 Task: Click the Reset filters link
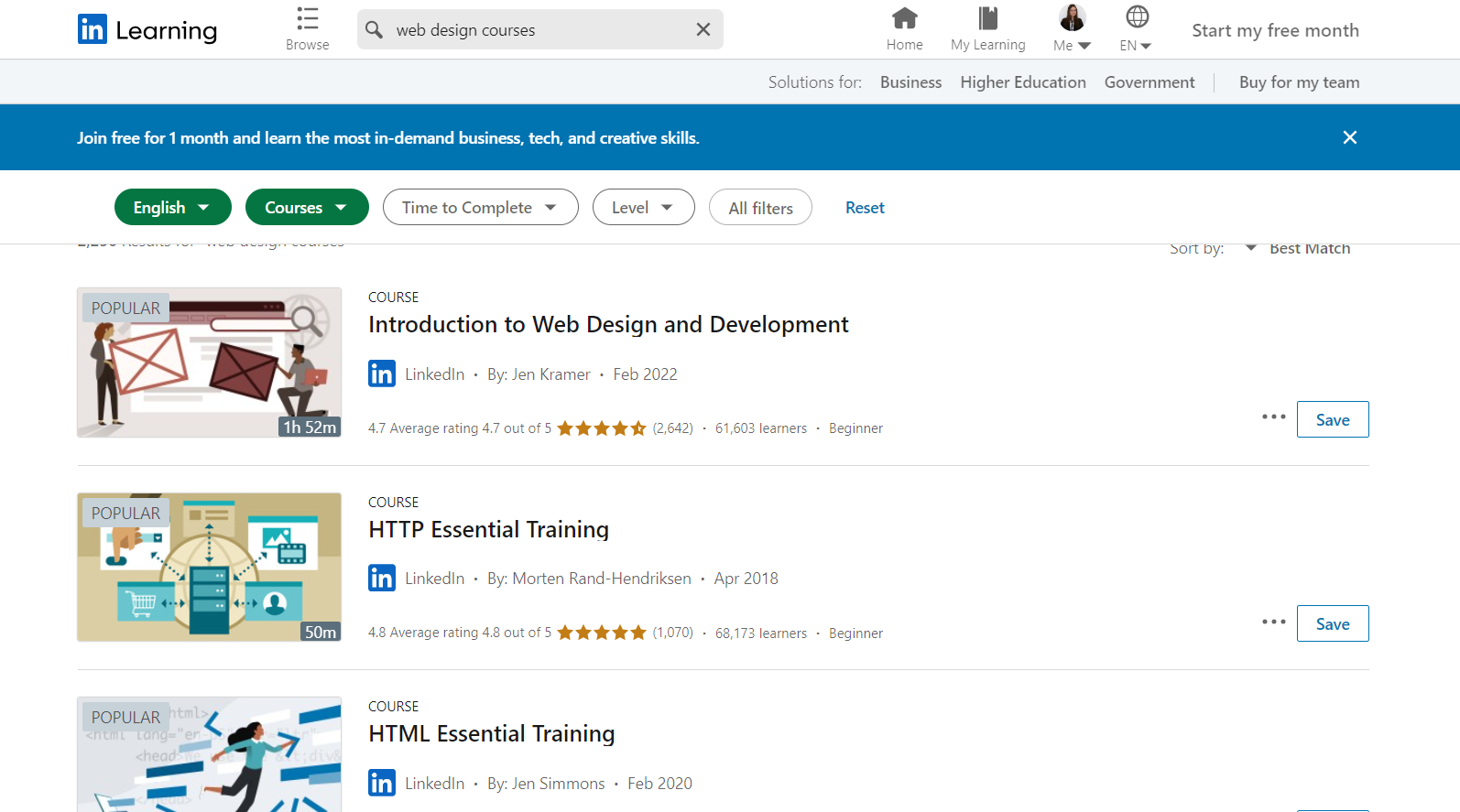point(864,208)
